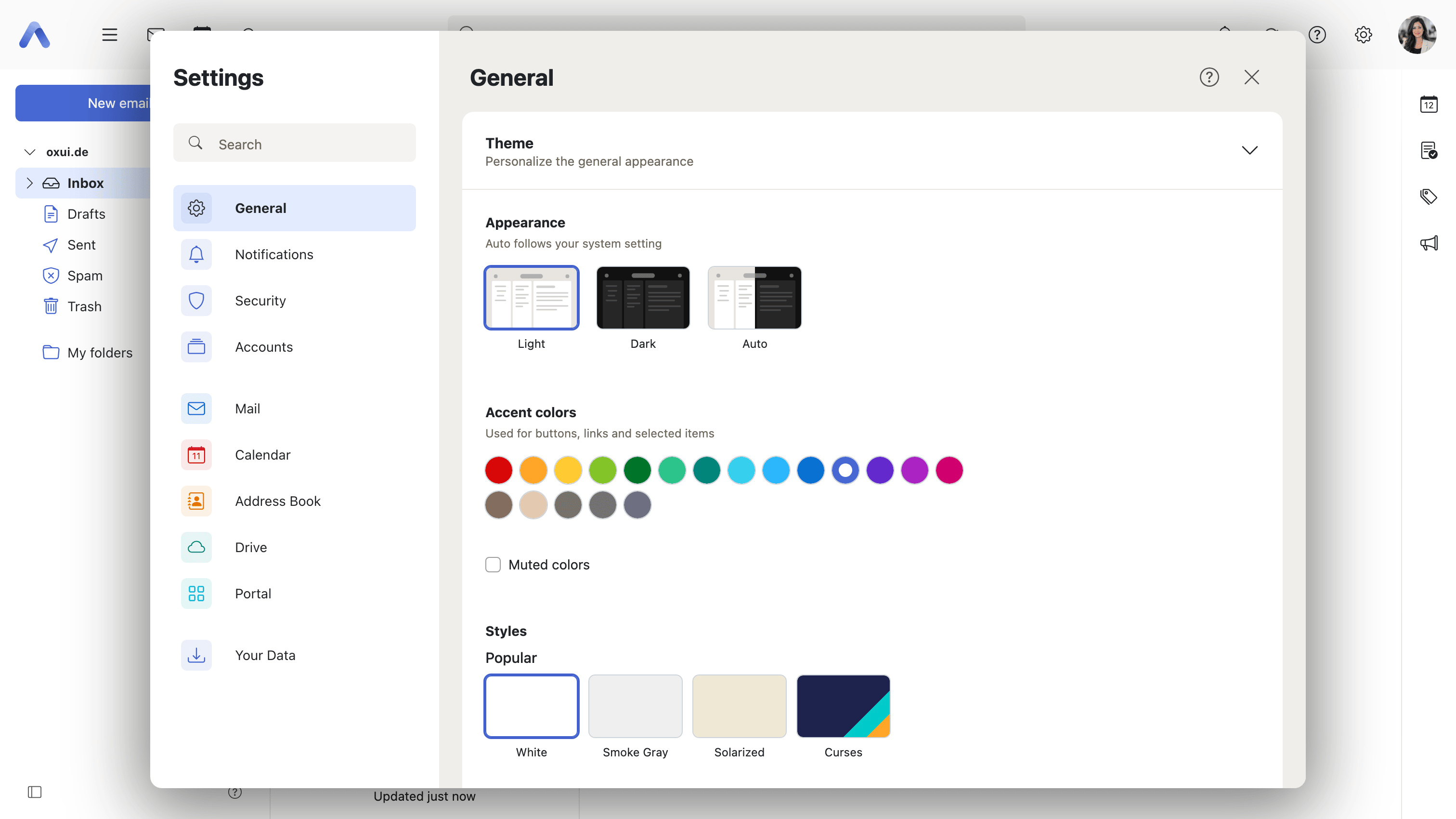The height and width of the screenshot is (819, 1456).
Task: Open the Drafts folder
Action: [86, 214]
